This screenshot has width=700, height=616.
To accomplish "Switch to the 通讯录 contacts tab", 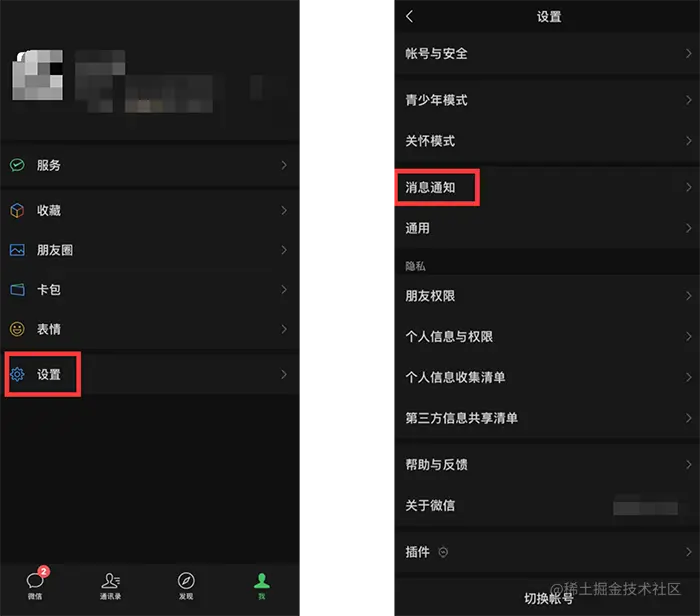I will tap(110, 586).
